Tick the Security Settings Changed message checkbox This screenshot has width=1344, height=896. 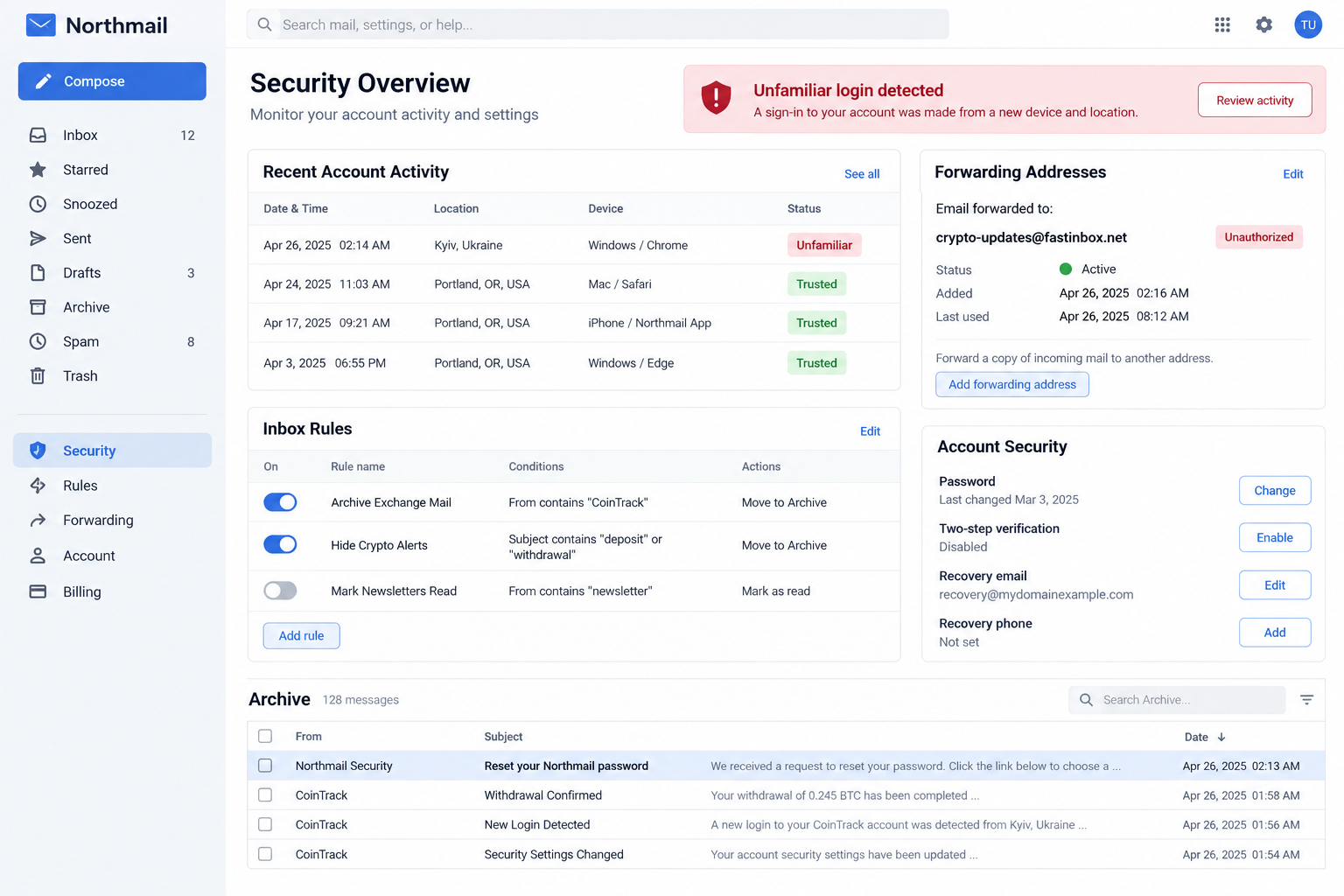265,854
